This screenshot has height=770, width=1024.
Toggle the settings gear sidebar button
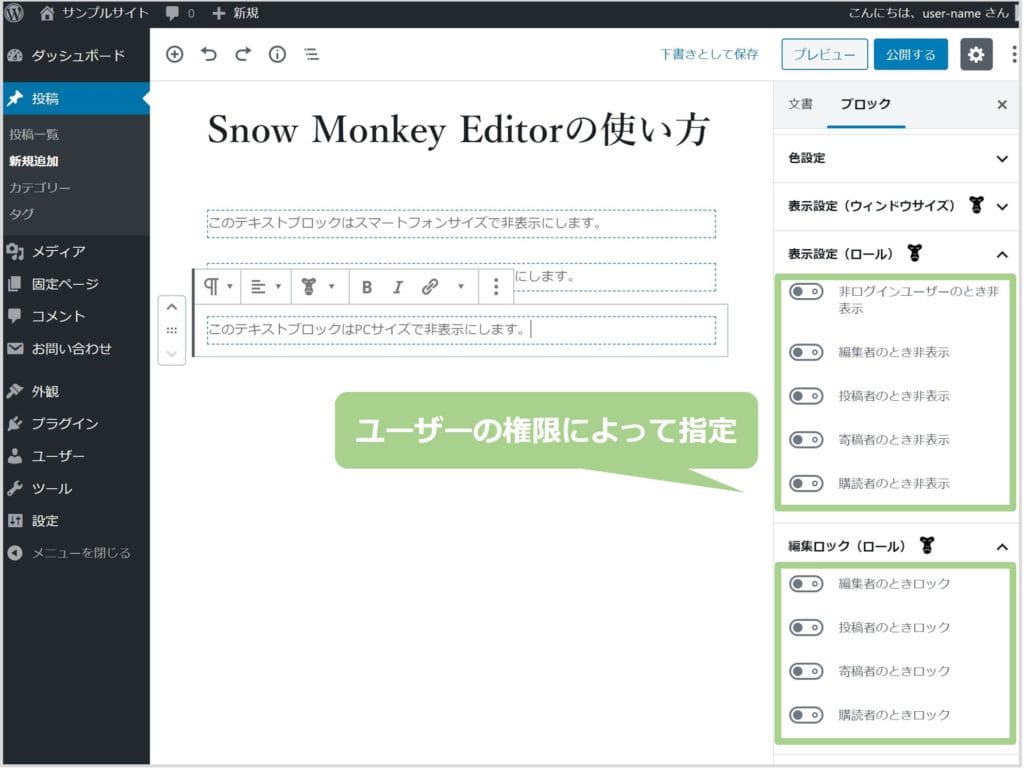pos(976,54)
